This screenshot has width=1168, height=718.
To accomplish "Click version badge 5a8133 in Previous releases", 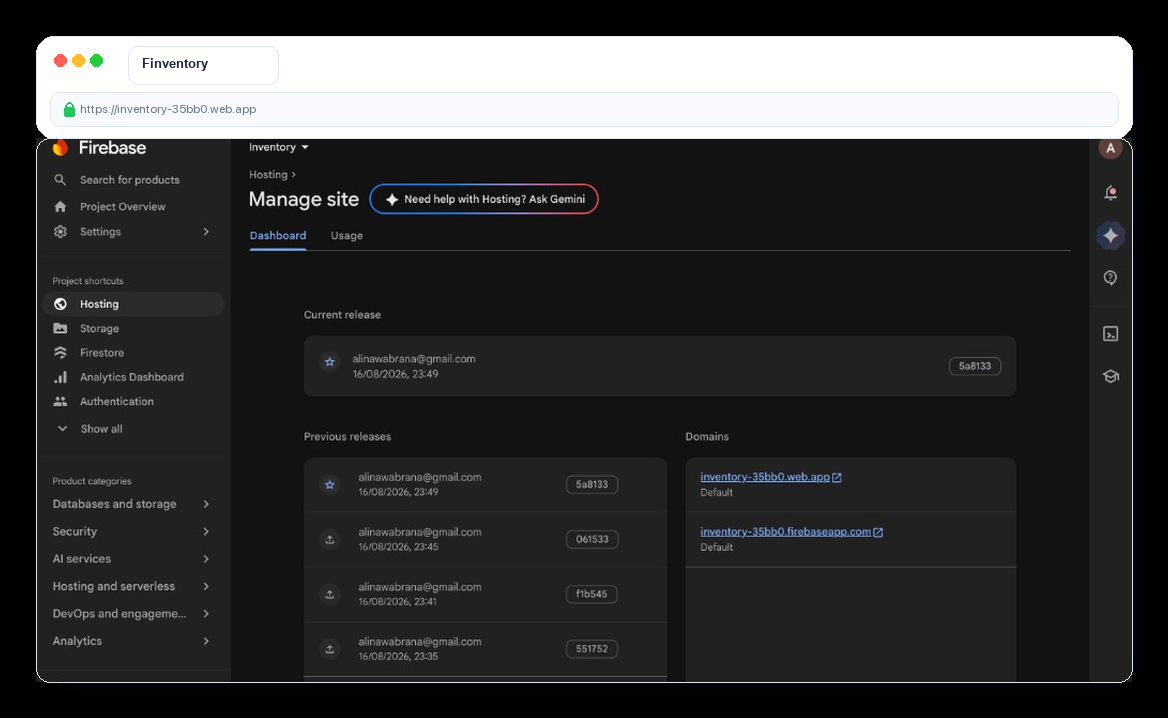I will tap(591, 484).
